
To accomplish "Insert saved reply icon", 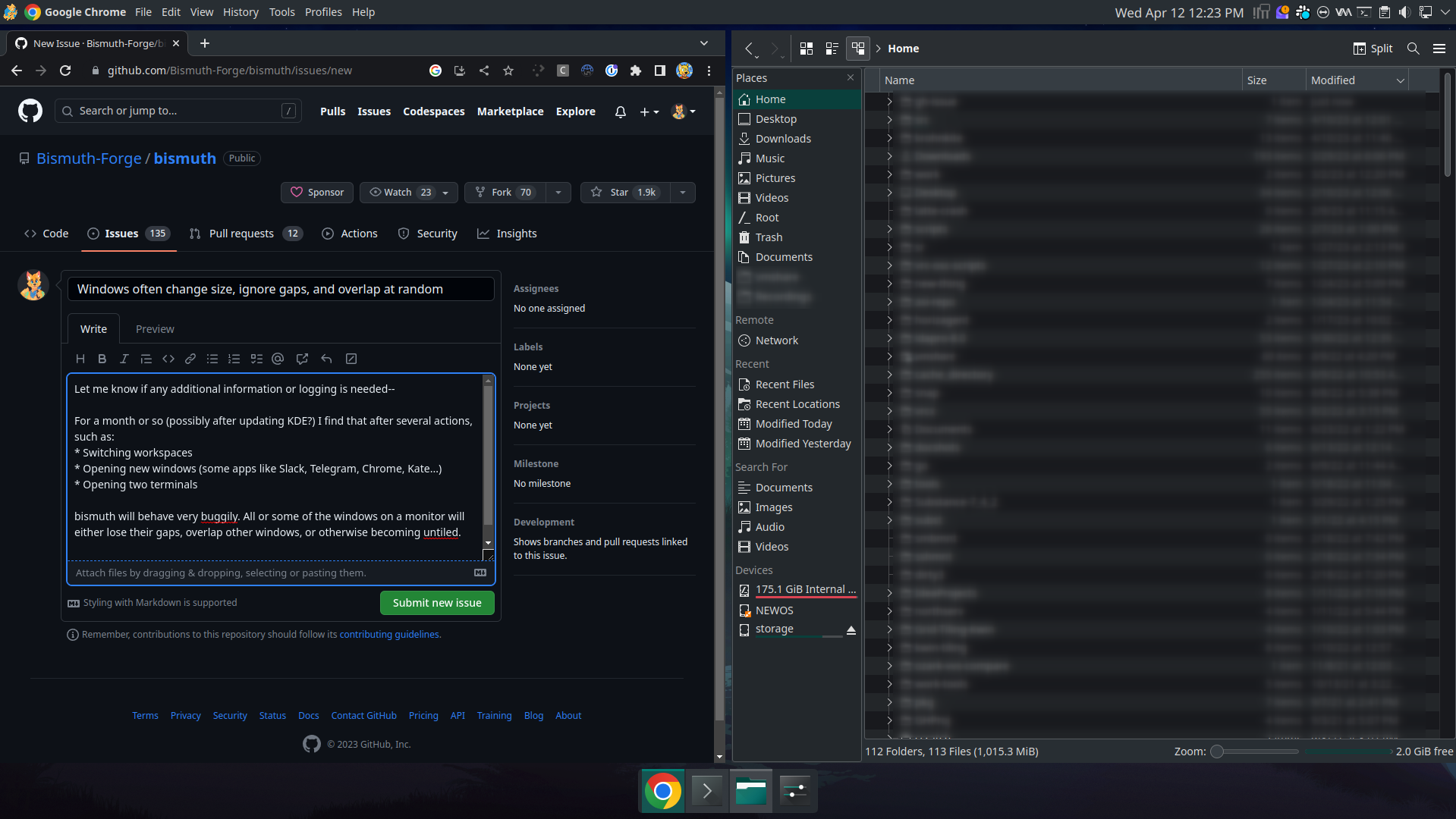I will [x=326, y=359].
